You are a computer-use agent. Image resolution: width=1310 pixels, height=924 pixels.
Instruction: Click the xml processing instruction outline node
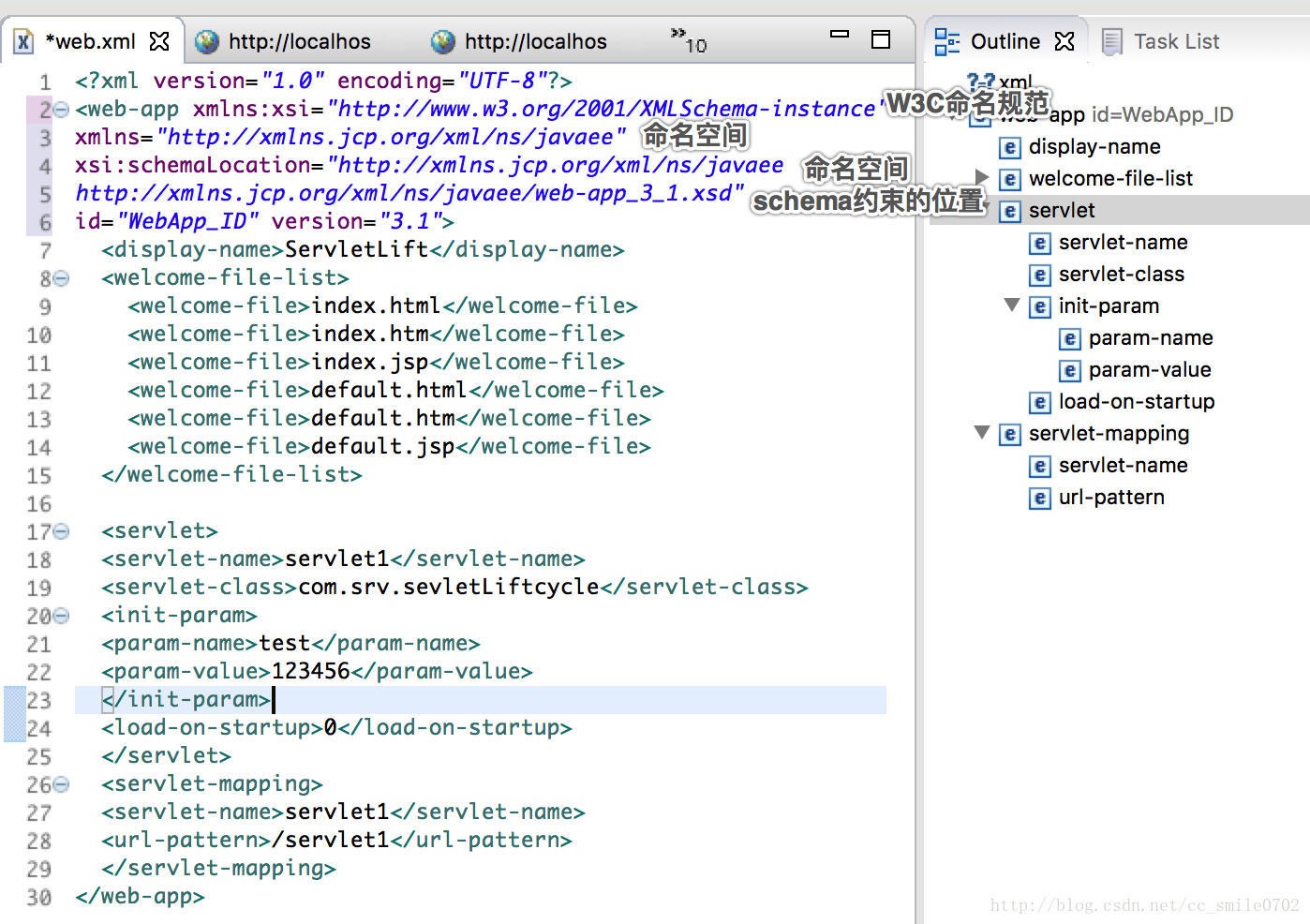(x=1016, y=82)
